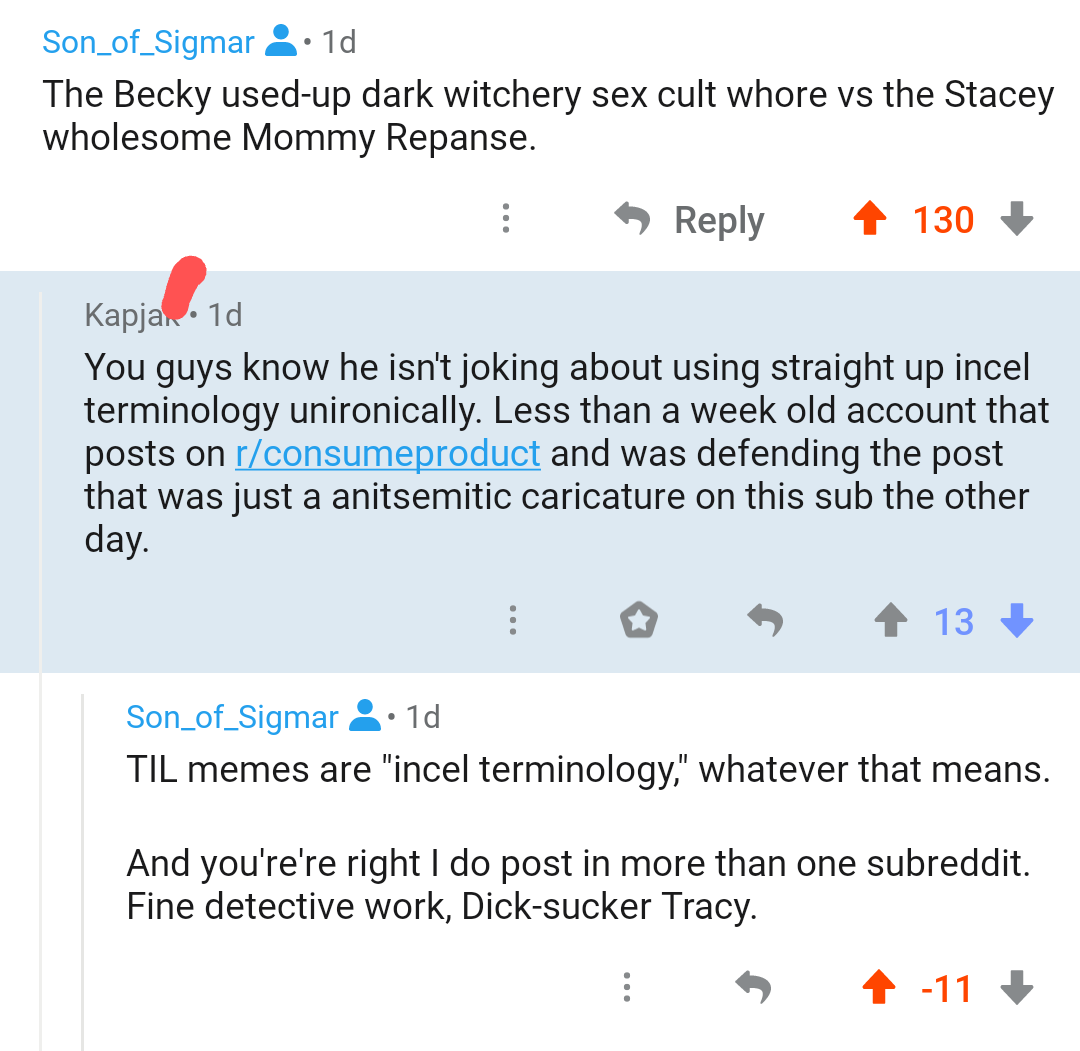Click user icon beside top Son_of_Sigmar name
This screenshot has width=1080, height=1051.
[281, 42]
